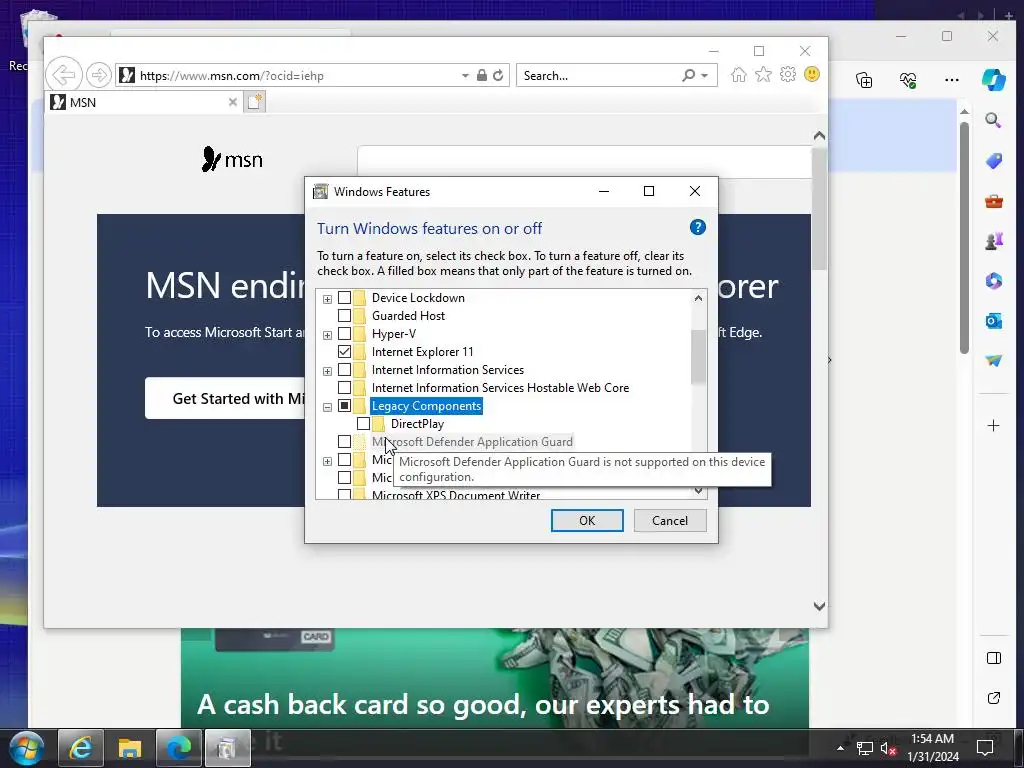Image resolution: width=1024 pixels, height=768 pixels.
Task: Cancel the Windows Features dialog
Action: 670,520
